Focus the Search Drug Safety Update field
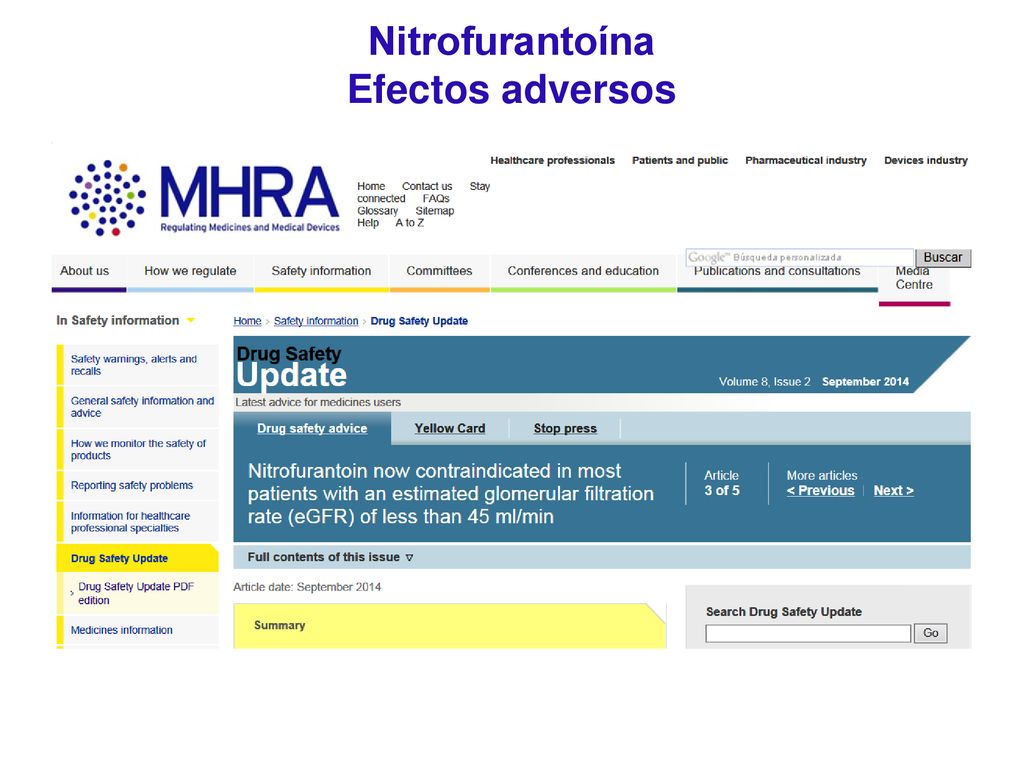 (808, 633)
